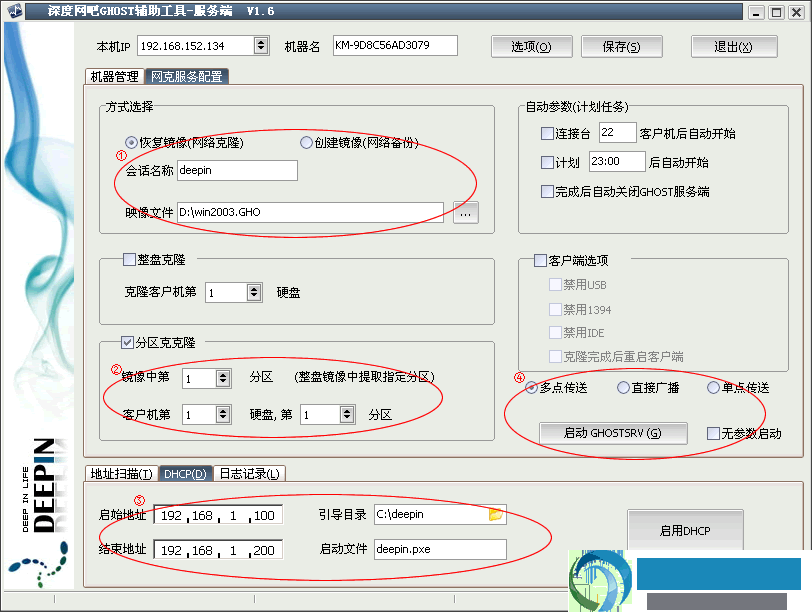Open the DHCP(D) tab
The image size is (812, 612).
[x=185, y=473]
